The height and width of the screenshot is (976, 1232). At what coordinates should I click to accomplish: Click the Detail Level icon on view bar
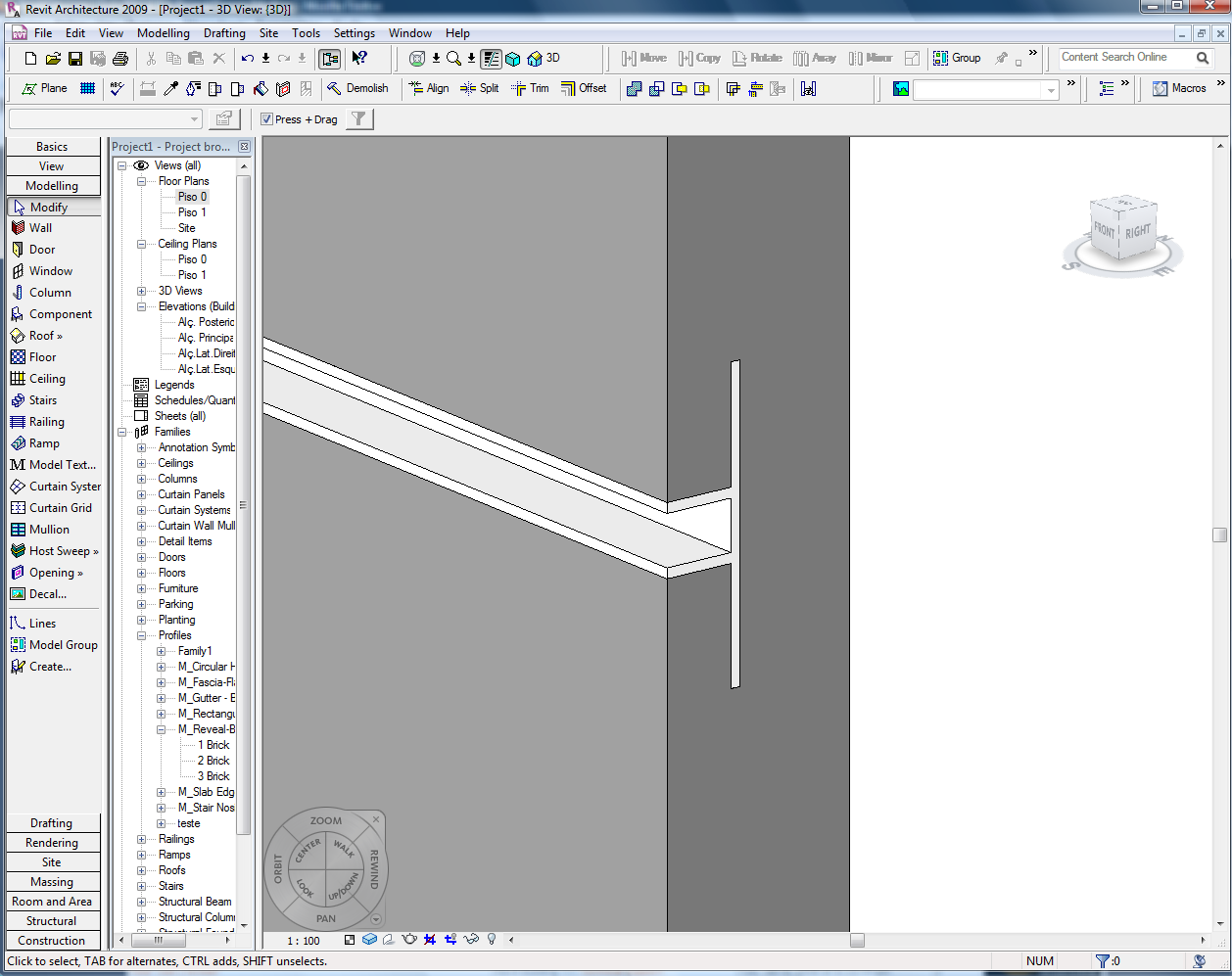tap(350, 940)
